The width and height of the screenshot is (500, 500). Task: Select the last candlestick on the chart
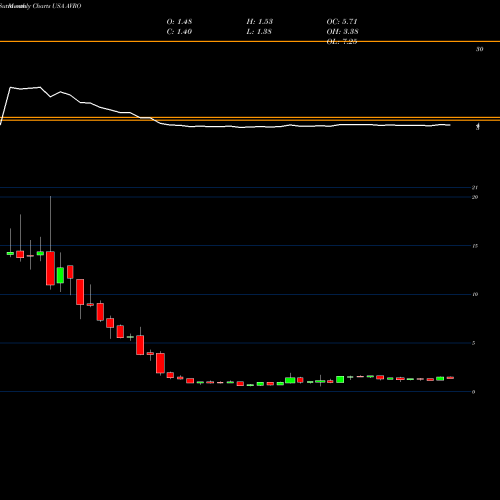click(450, 378)
